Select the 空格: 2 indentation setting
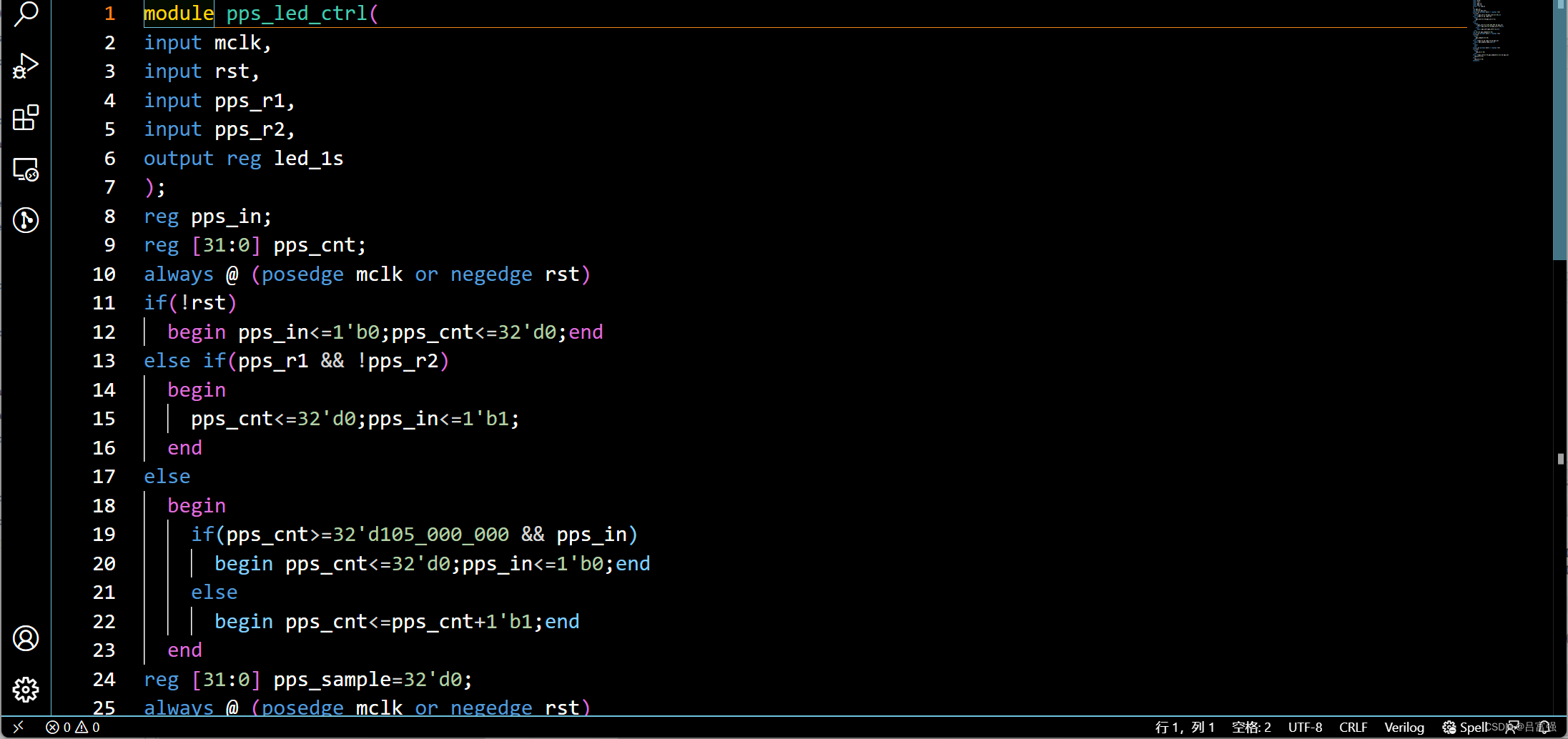This screenshot has width=1568, height=739. [1251, 727]
